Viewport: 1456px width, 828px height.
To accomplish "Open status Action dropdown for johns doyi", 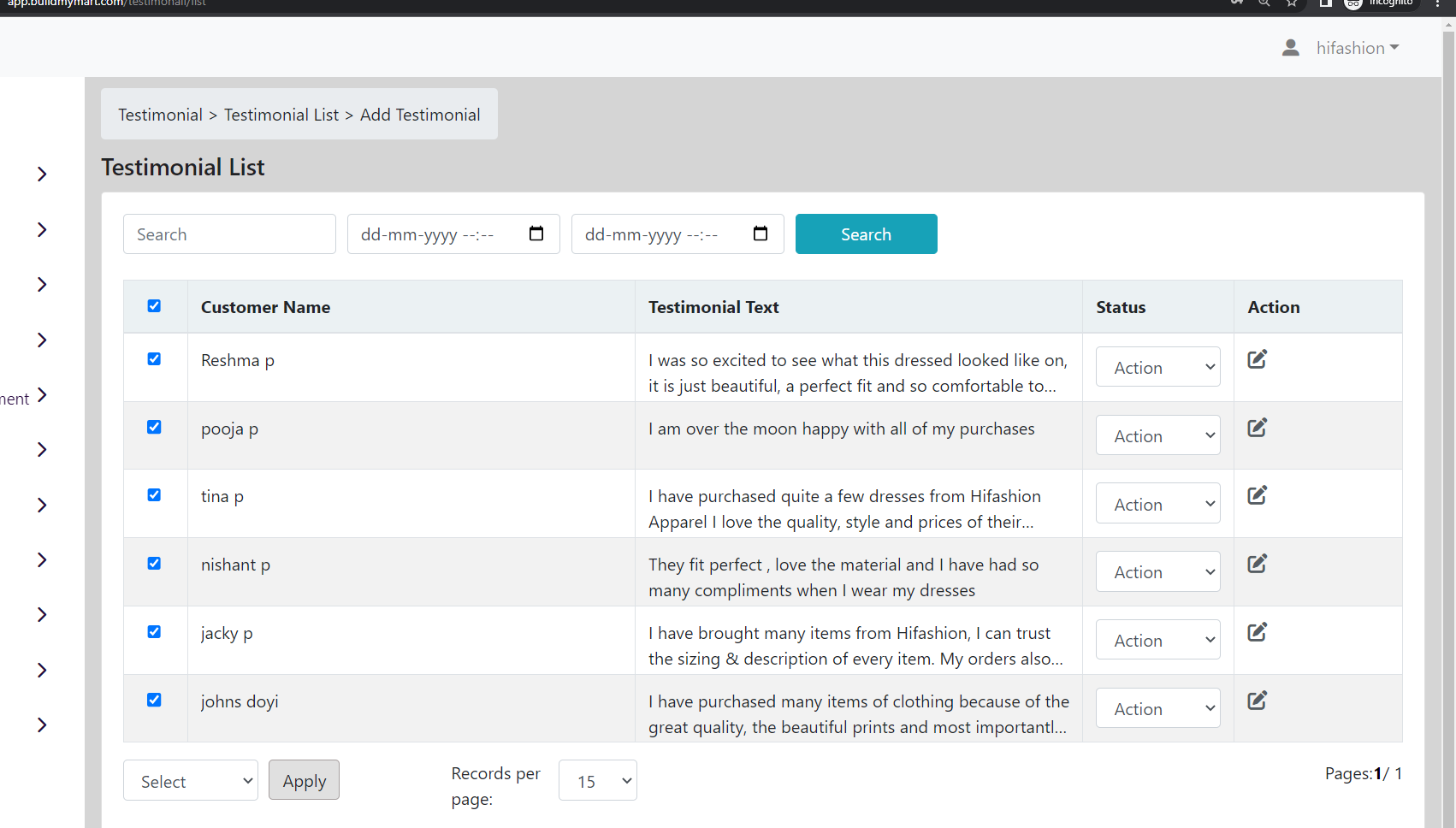I will tap(1157, 708).
